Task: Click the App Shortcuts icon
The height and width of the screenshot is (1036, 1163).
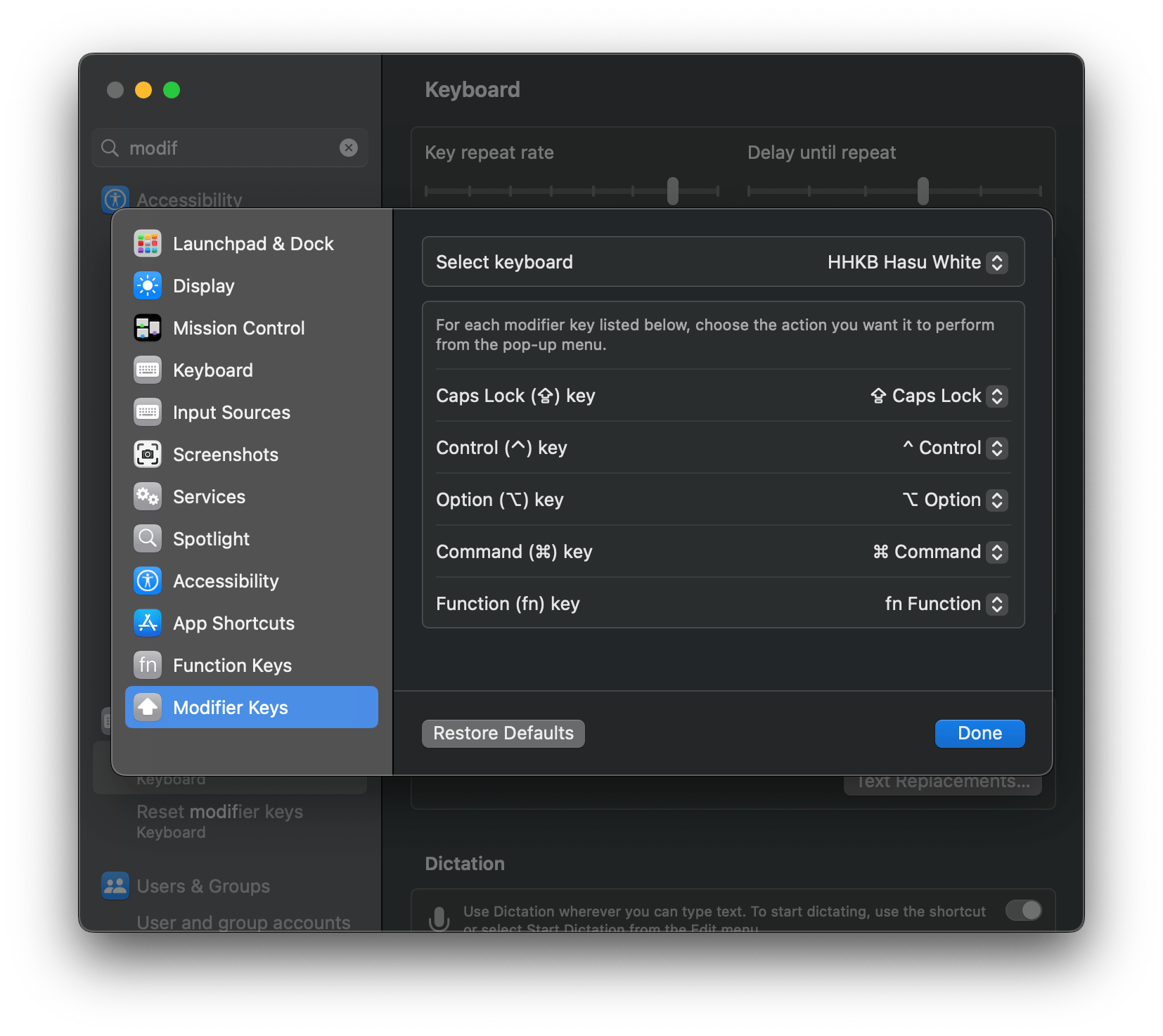Action: click(x=148, y=623)
